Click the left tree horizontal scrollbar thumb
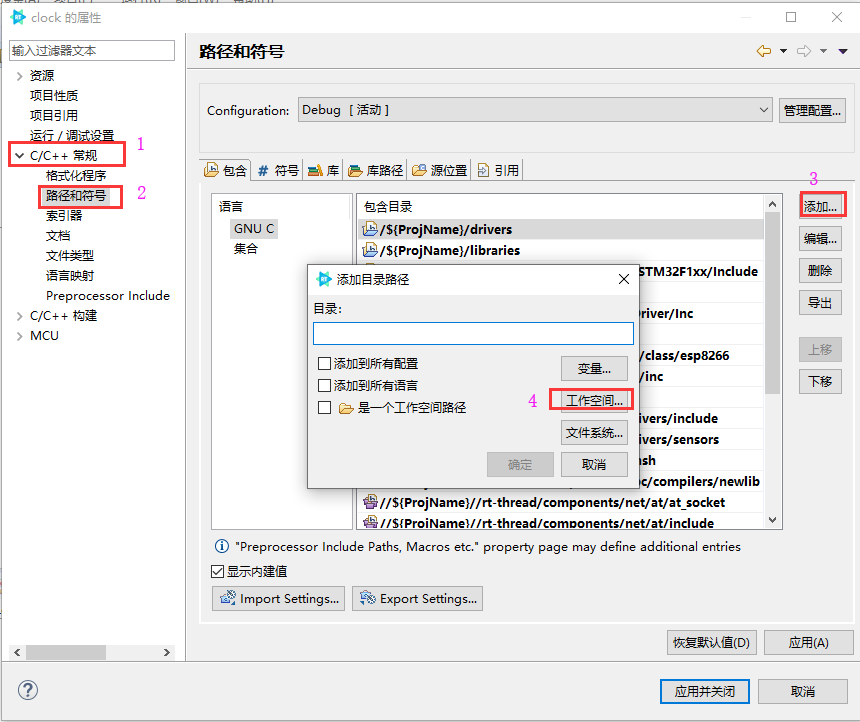860x722 pixels. (66, 652)
